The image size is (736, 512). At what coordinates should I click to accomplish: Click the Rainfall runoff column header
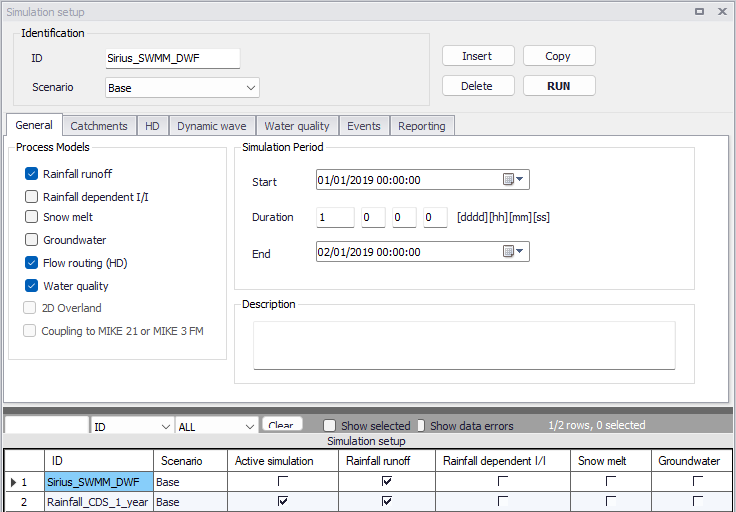point(387,461)
